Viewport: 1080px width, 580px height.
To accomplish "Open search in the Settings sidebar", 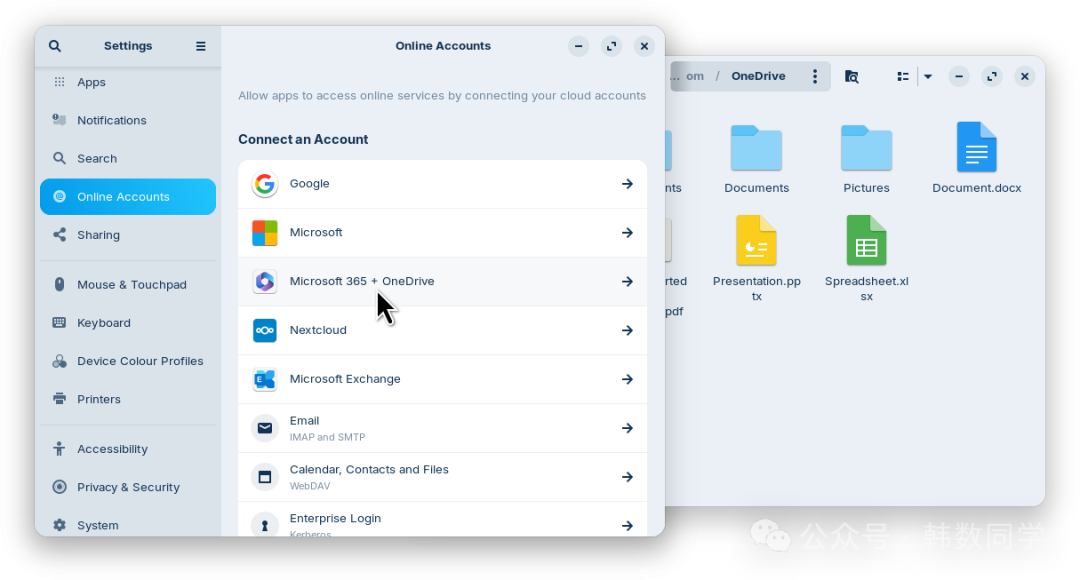I will (55, 45).
